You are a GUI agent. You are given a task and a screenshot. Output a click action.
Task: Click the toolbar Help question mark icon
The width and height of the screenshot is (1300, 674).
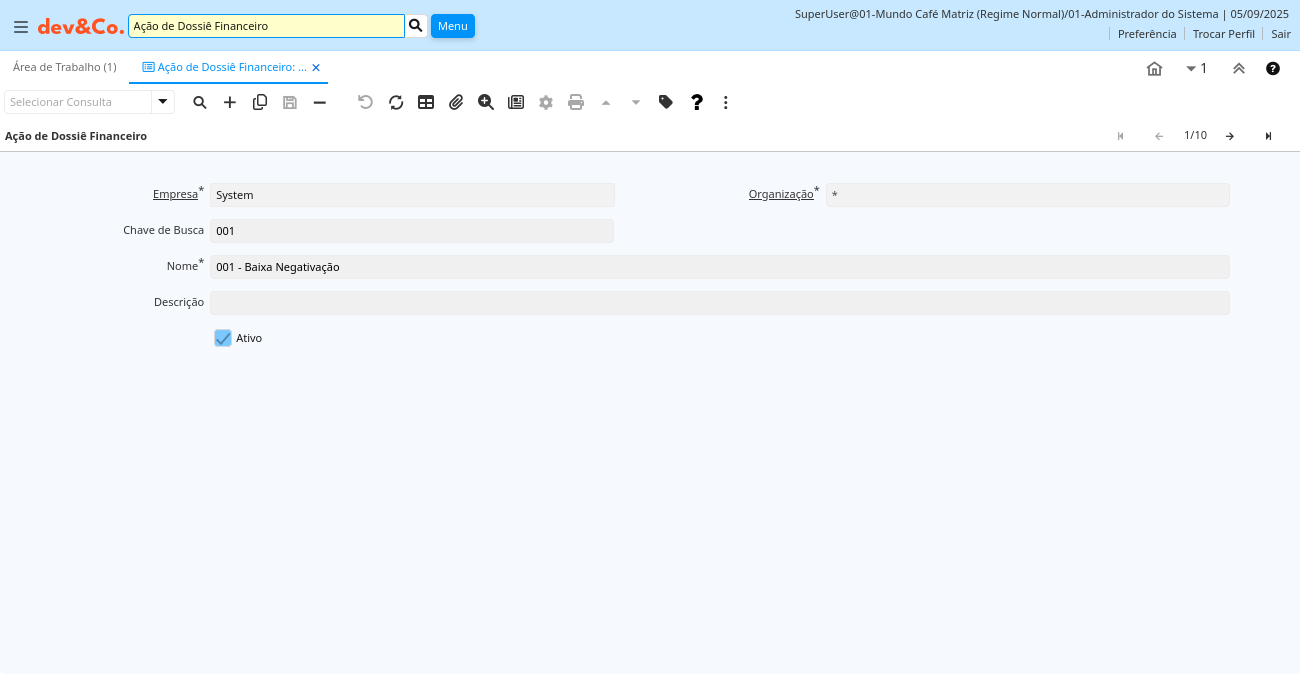[697, 102]
